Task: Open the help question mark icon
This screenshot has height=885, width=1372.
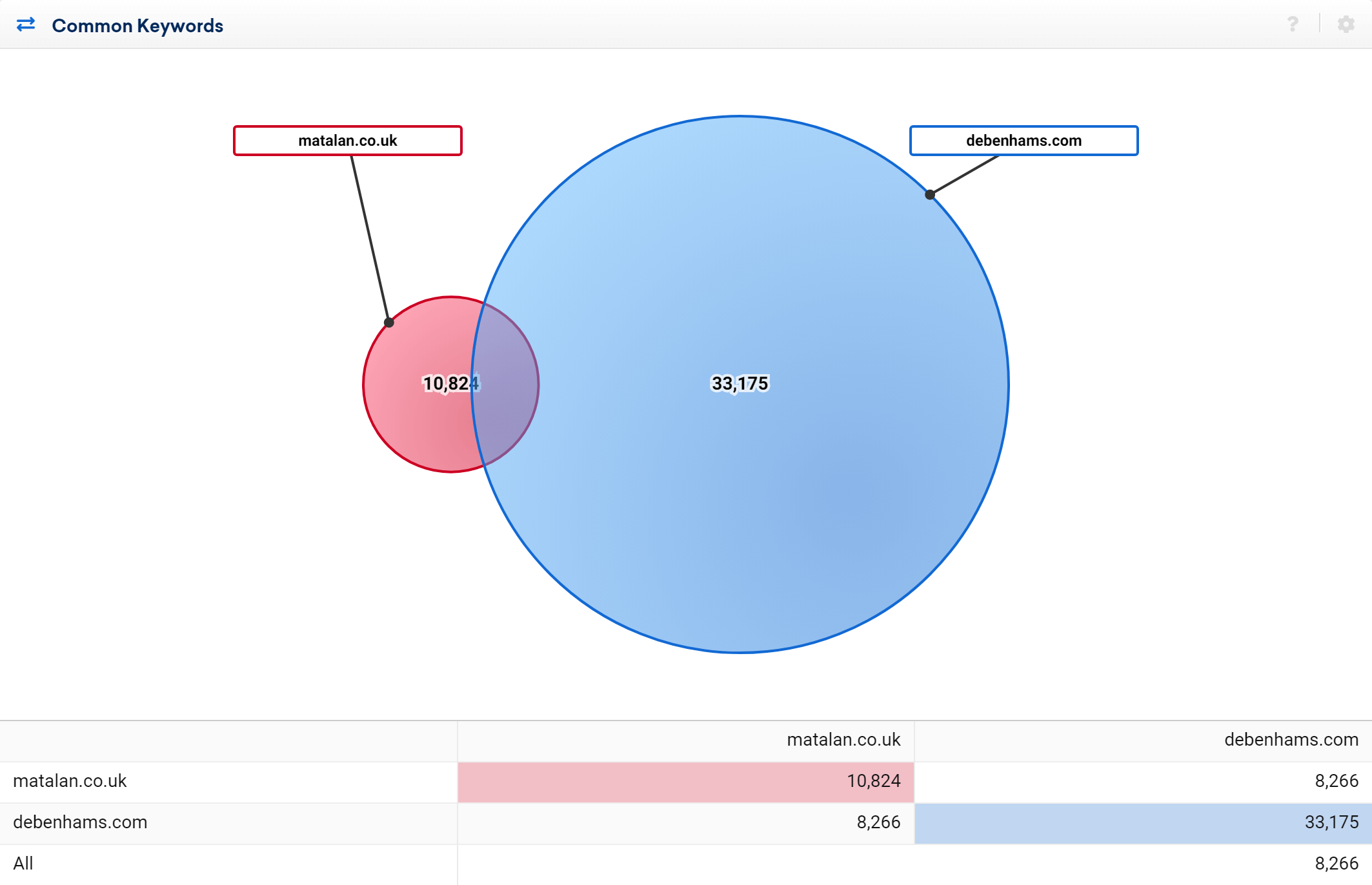Action: coord(1293,25)
